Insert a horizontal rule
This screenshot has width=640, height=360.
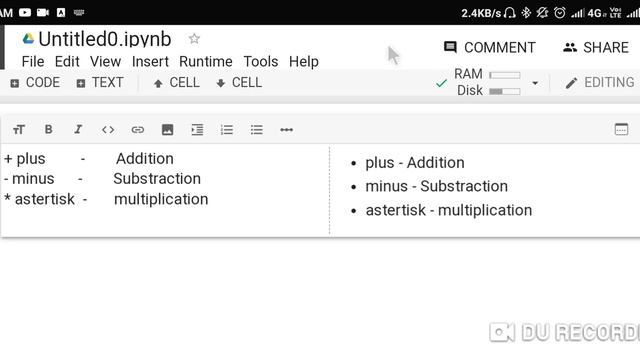(287, 130)
